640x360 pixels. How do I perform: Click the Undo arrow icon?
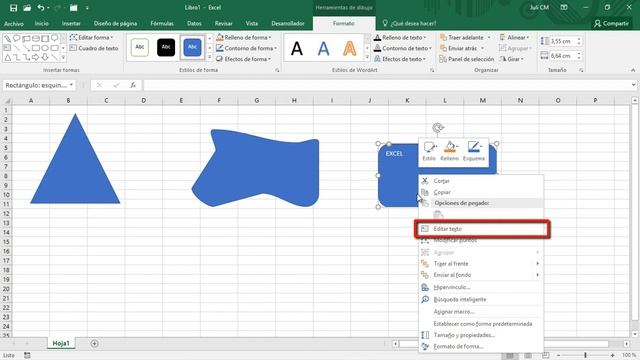coord(41,8)
